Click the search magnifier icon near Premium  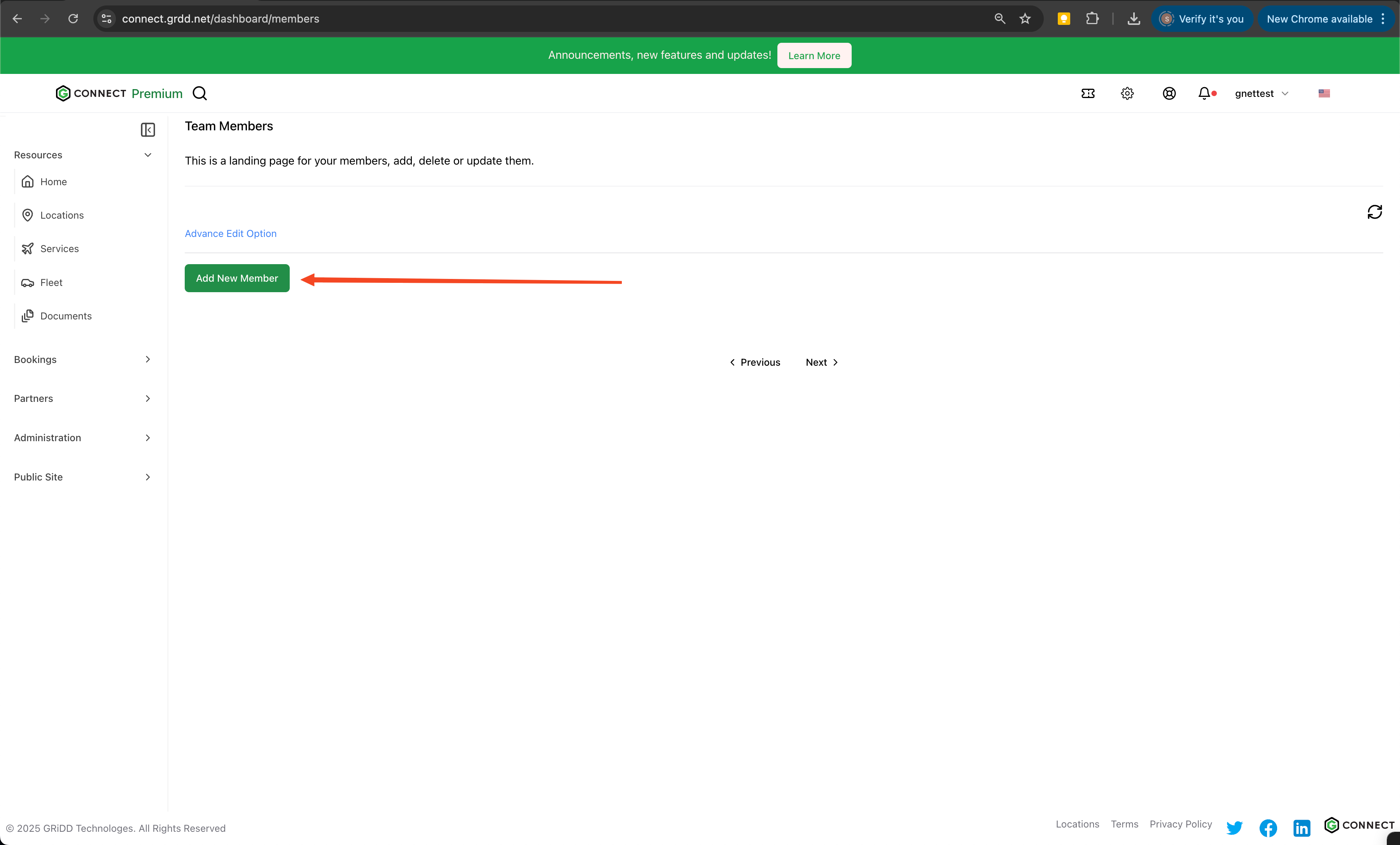tap(199, 93)
